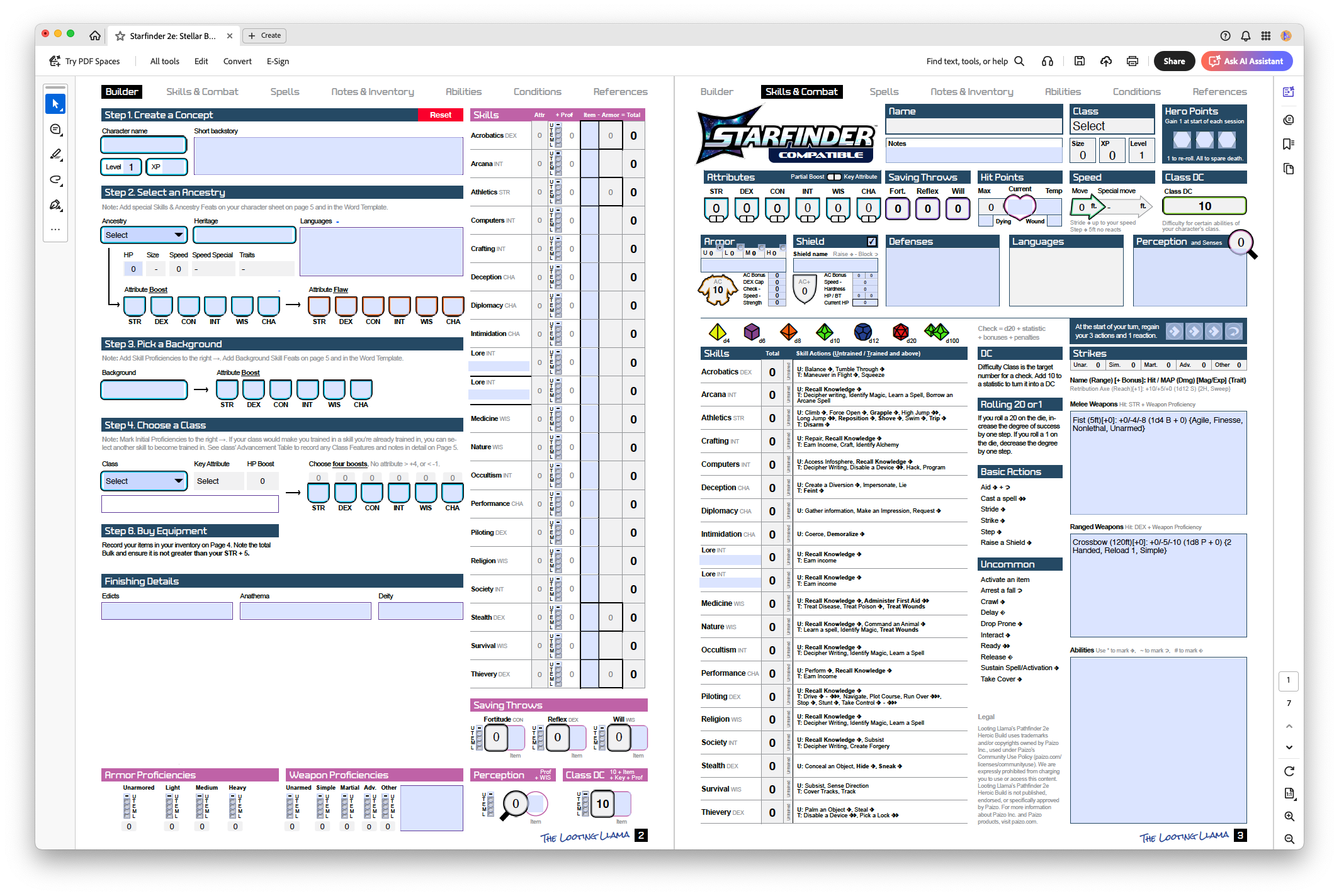The width and height of the screenshot is (1339, 896).
Task: Toggle Partial Boost Key Attribute switch
Action: (x=833, y=177)
